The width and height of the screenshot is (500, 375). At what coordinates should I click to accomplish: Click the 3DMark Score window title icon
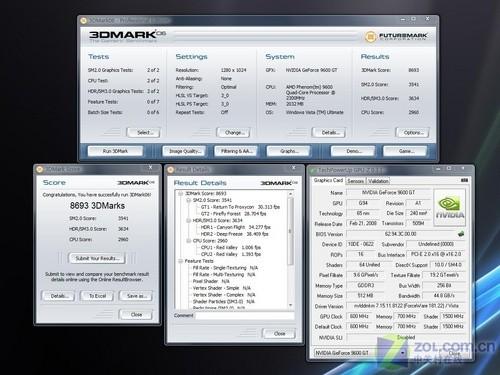(40, 169)
